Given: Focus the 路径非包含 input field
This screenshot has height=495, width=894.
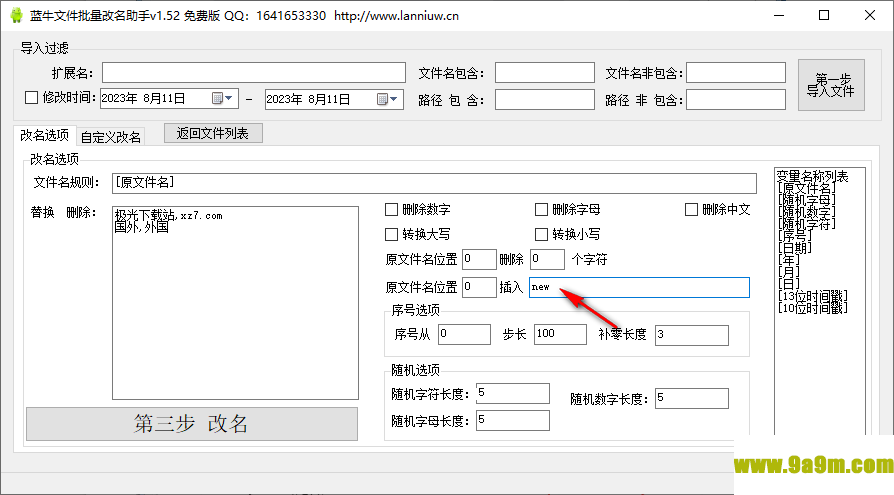Looking at the screenshot, I should [736, 100].
